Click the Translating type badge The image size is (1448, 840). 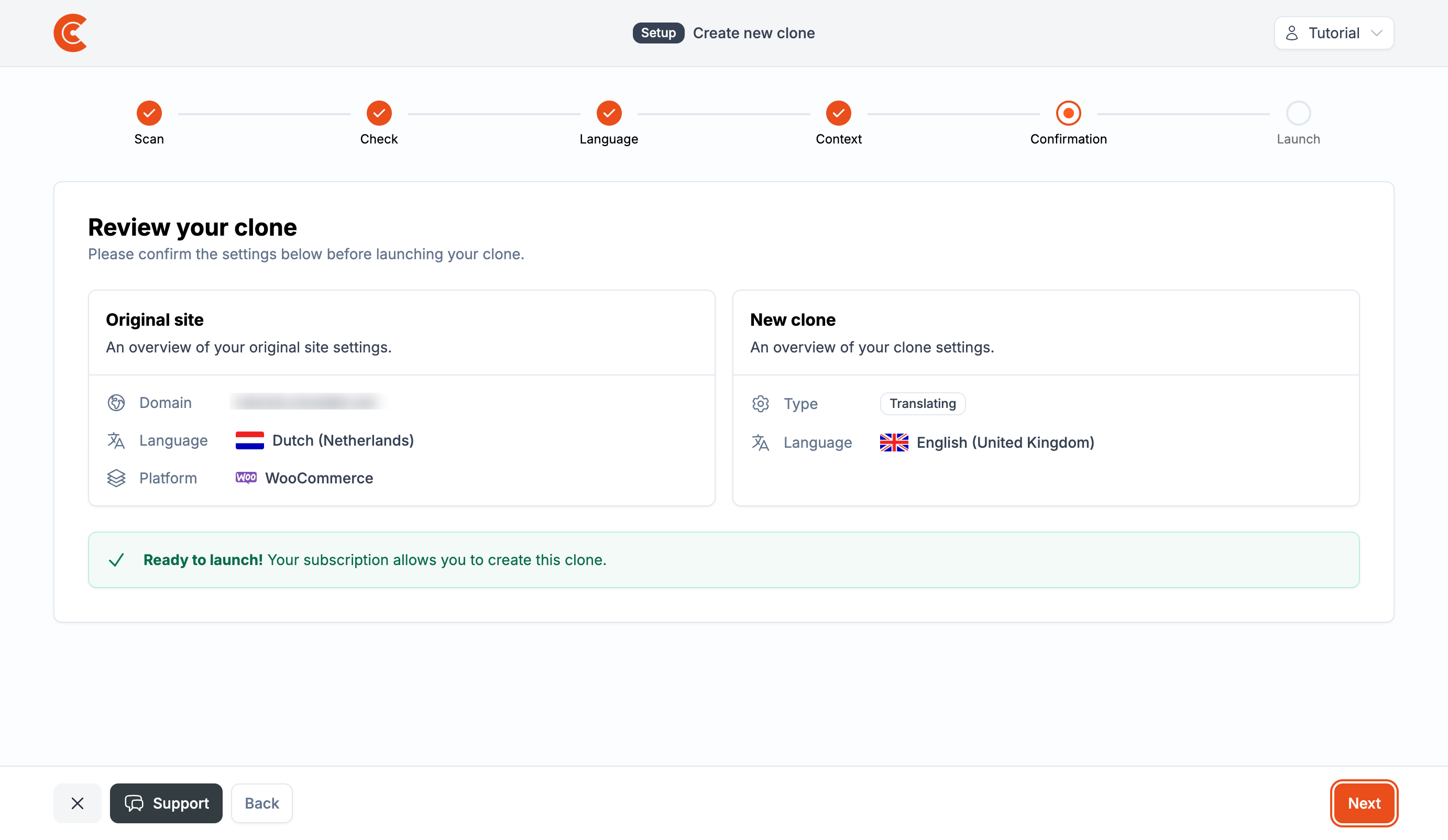(923, 403)
